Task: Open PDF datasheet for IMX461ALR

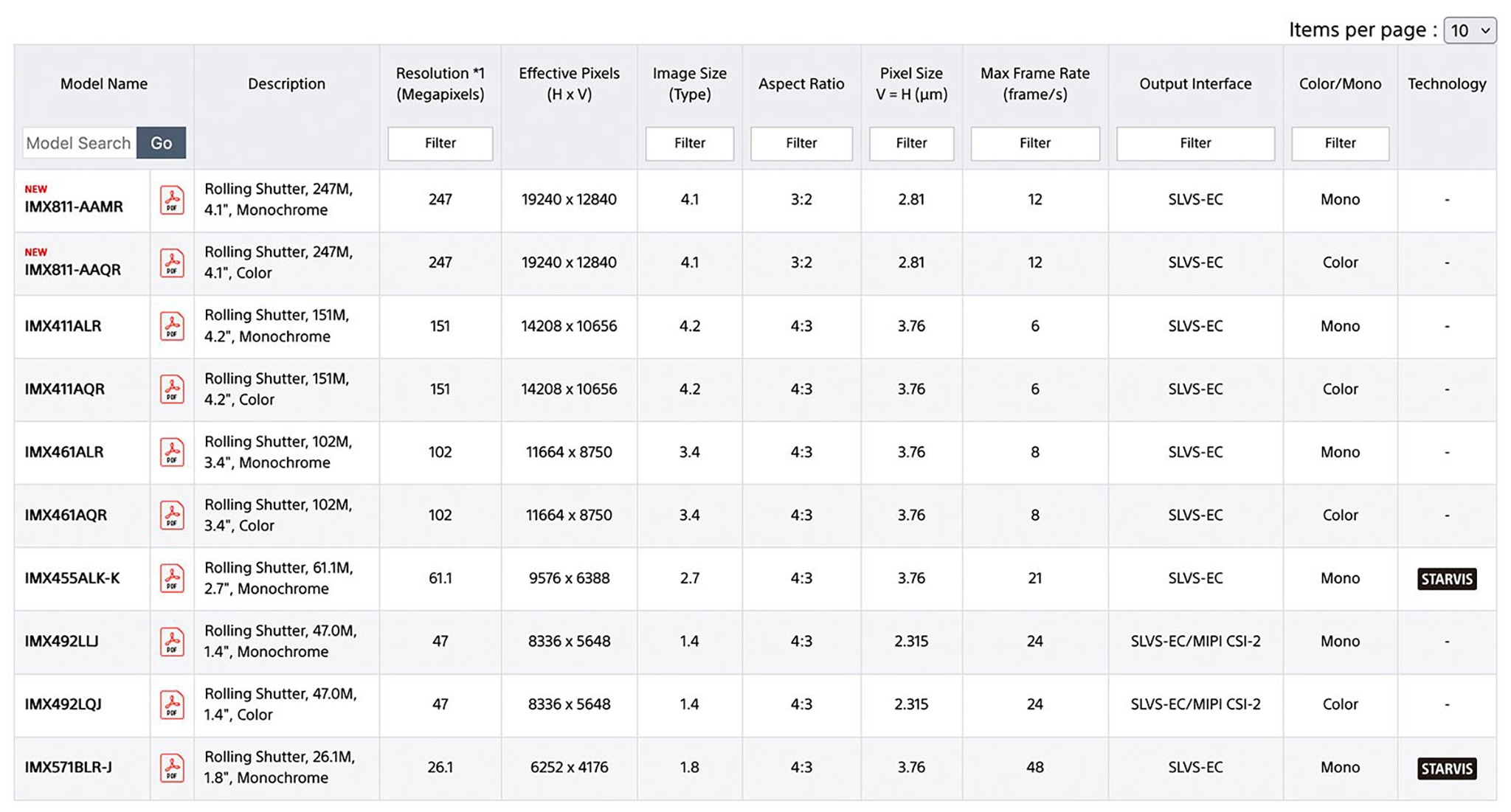Action: [x=172, y=452]
